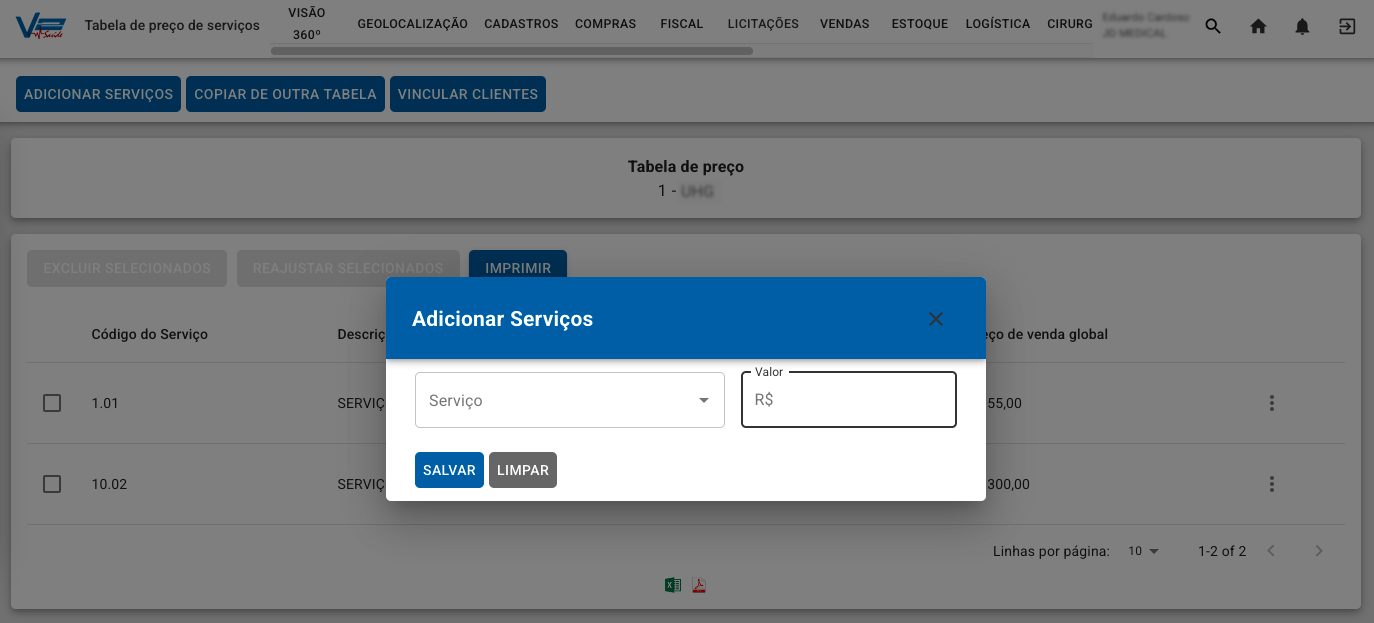Screen dimensions: 1374x623
Task: Open the Logística menu
Action: click(x=998, y=24)
